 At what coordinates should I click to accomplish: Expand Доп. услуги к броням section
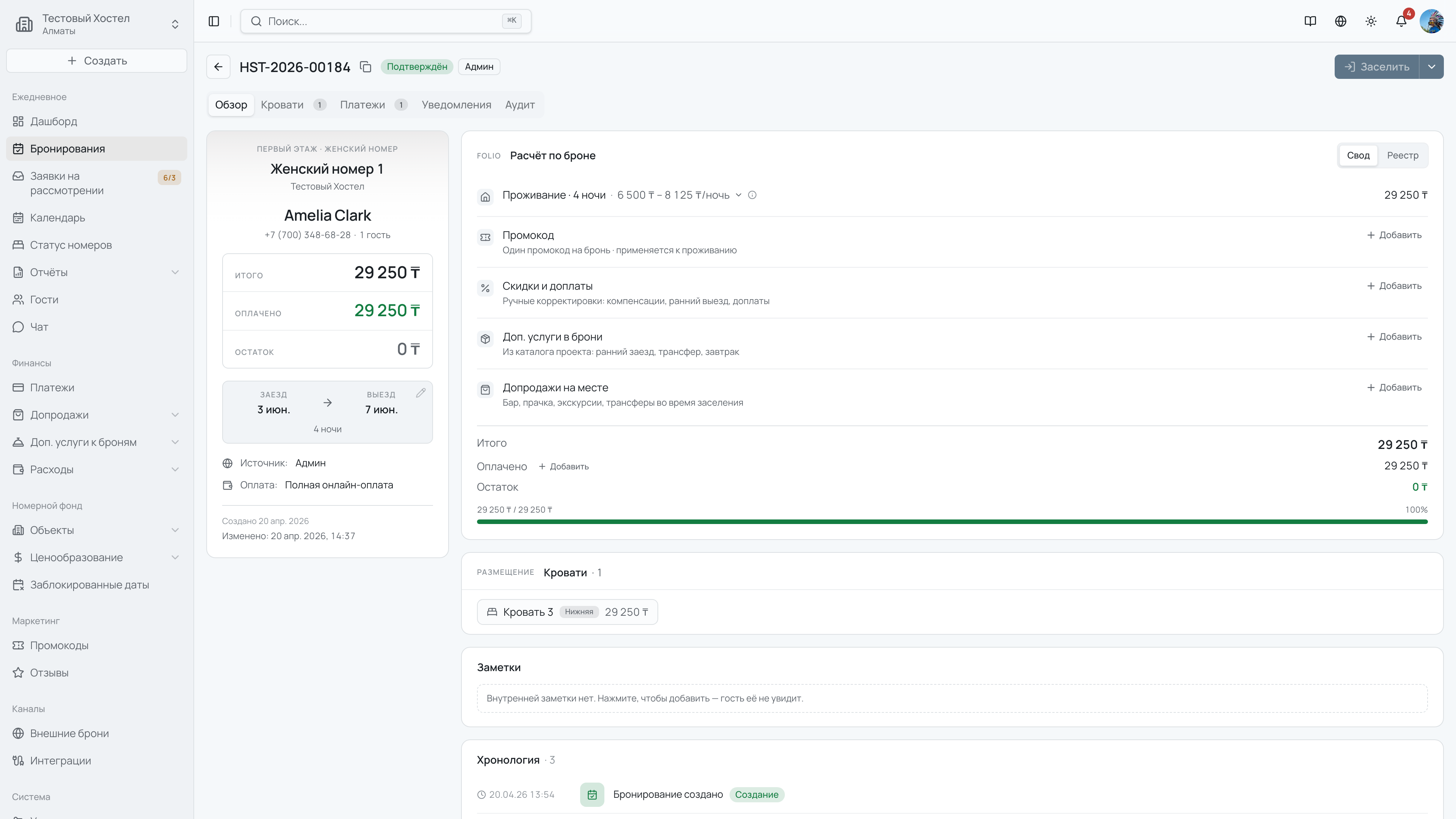(175, 442)
